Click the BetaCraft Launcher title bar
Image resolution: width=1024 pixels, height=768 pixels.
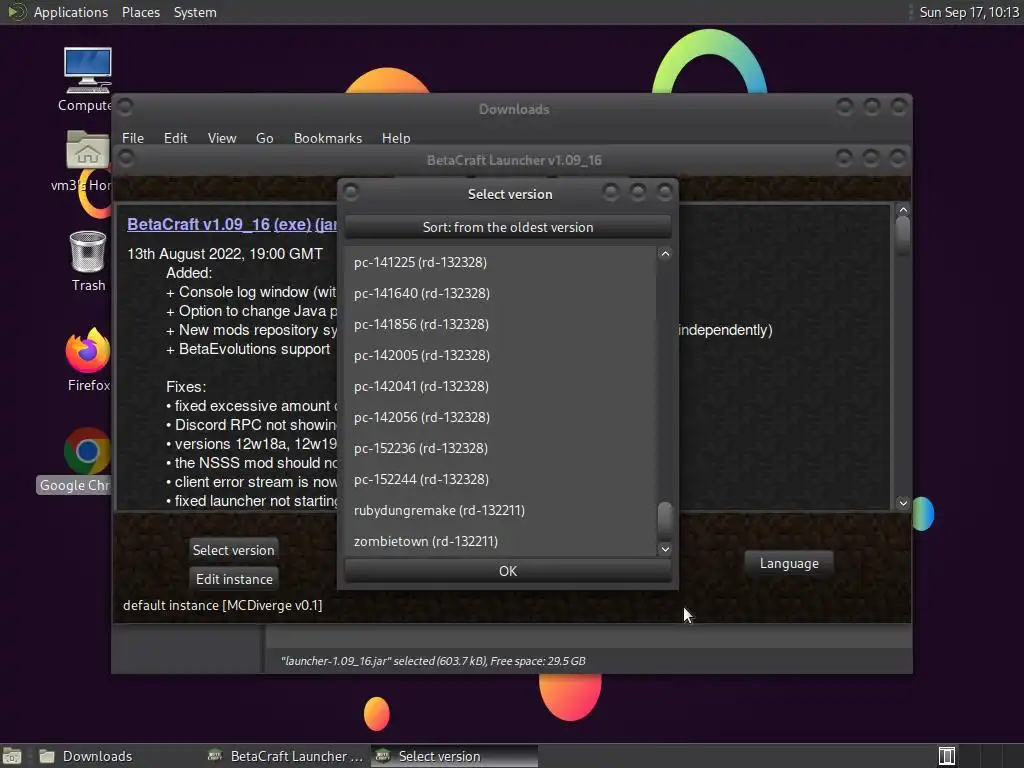[x=513, y=160]
